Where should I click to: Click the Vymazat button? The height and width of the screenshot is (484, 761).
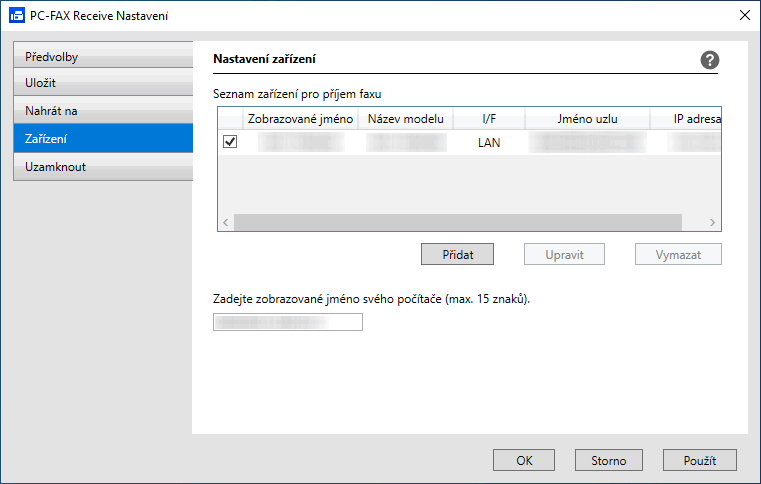tap(678, 254)
